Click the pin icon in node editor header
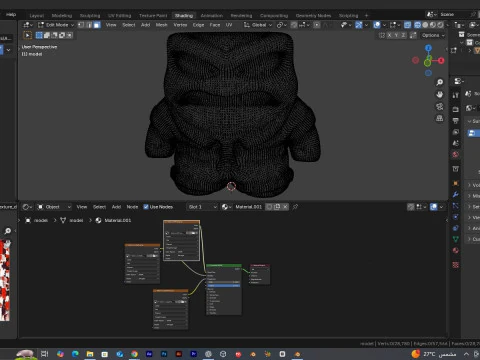480x360 pixels. (295, 207)
